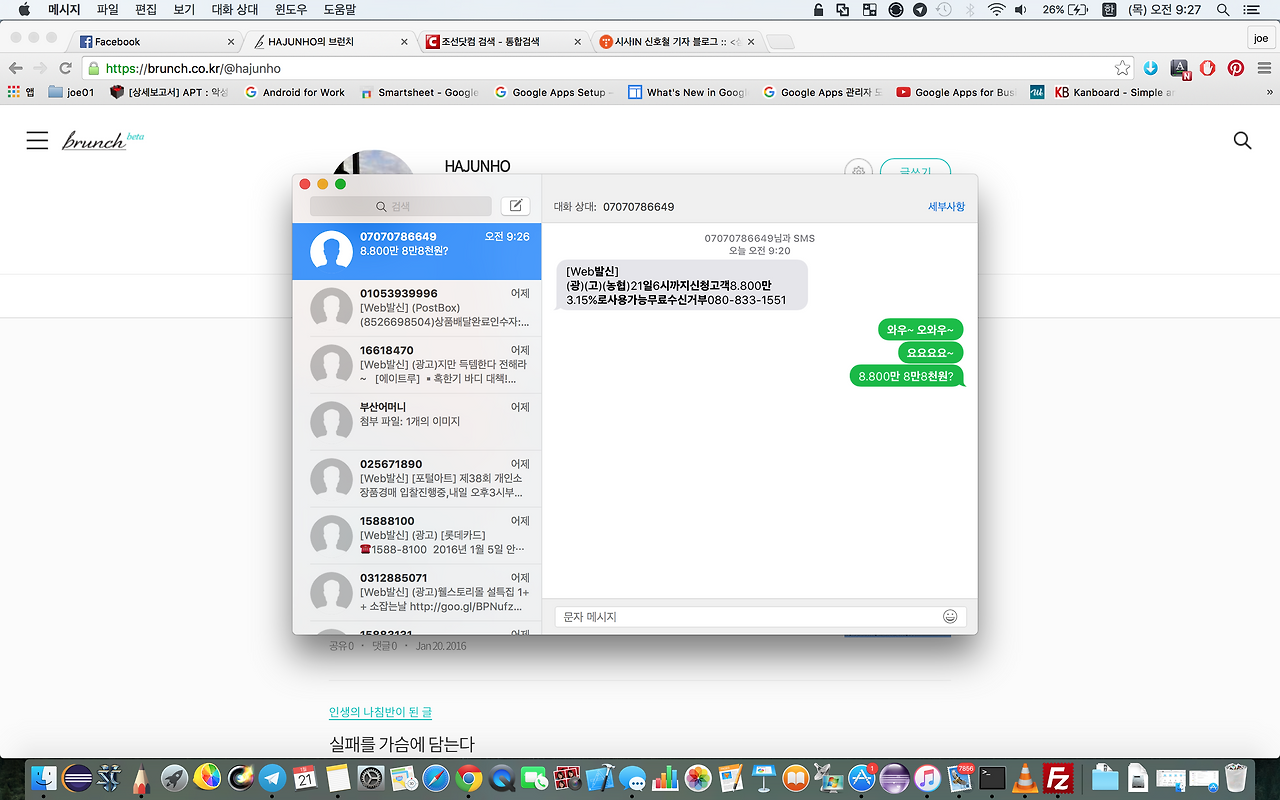Screen dimensions: 1280x800
Task: Open the 01053939996 conversation
Action: [417, 308]
